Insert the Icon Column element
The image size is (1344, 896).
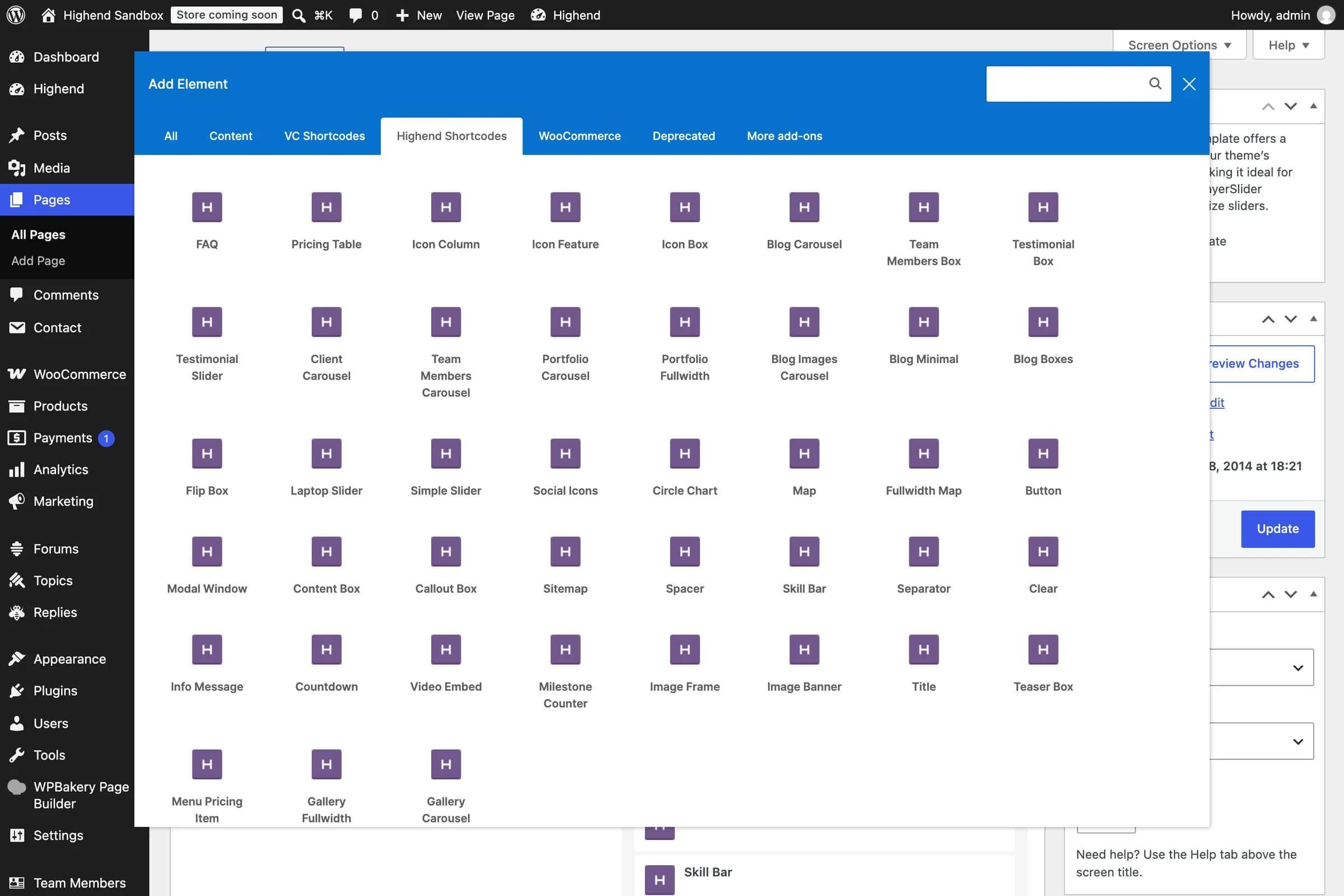coord(446,222)
